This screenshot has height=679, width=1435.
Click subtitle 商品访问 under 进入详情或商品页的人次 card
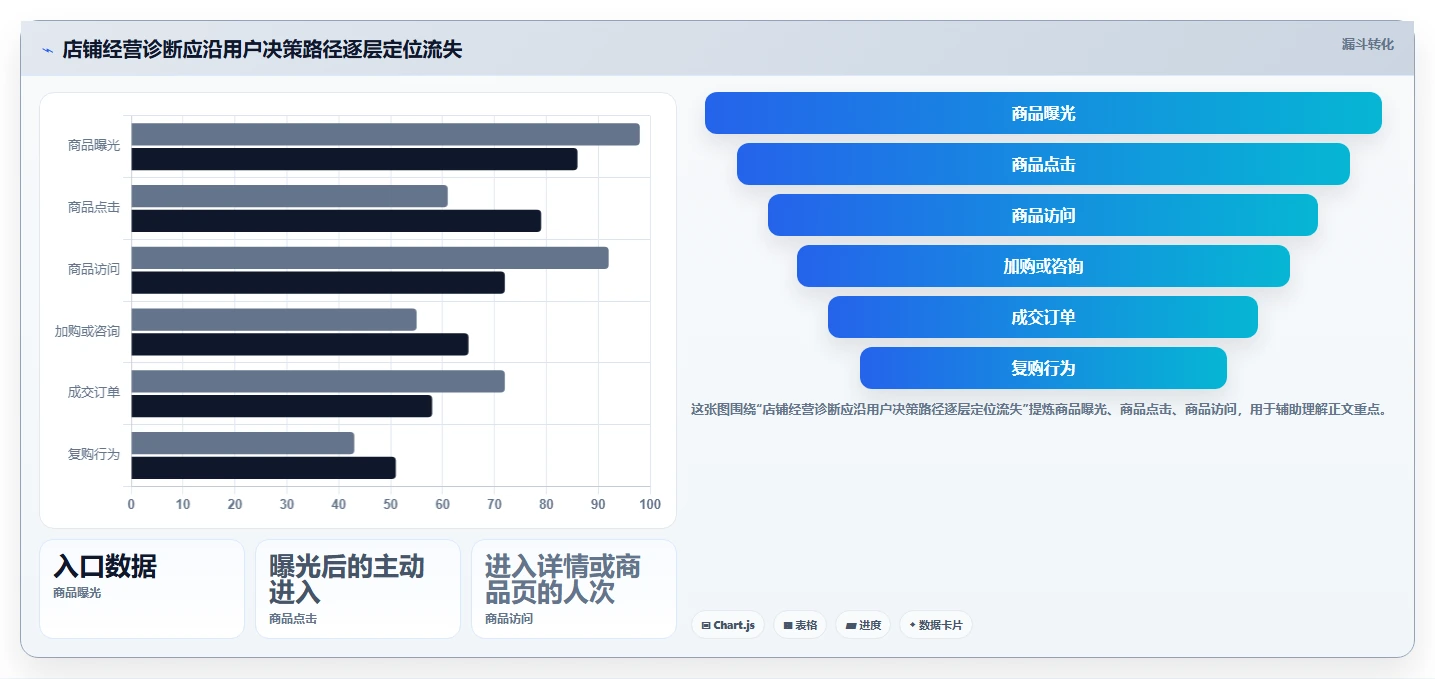coord(509,619)
